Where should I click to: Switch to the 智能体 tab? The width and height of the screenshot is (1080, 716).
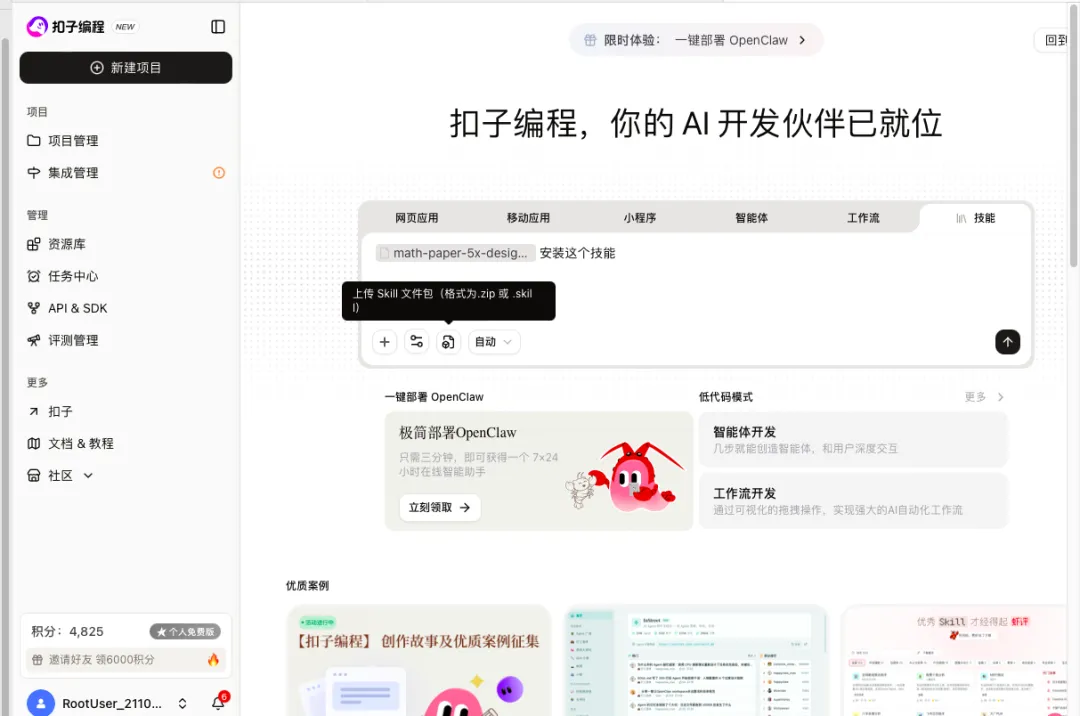[x=751, y=218]
